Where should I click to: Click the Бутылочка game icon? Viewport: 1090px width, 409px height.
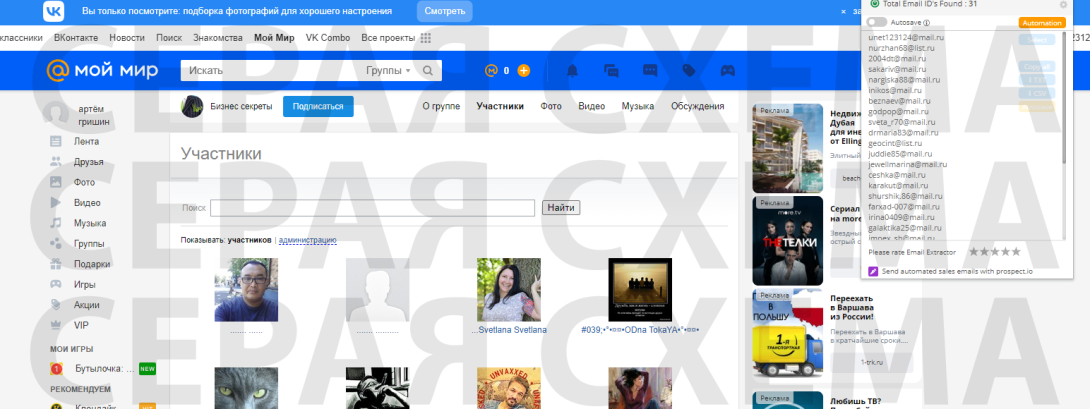(57, 369)
